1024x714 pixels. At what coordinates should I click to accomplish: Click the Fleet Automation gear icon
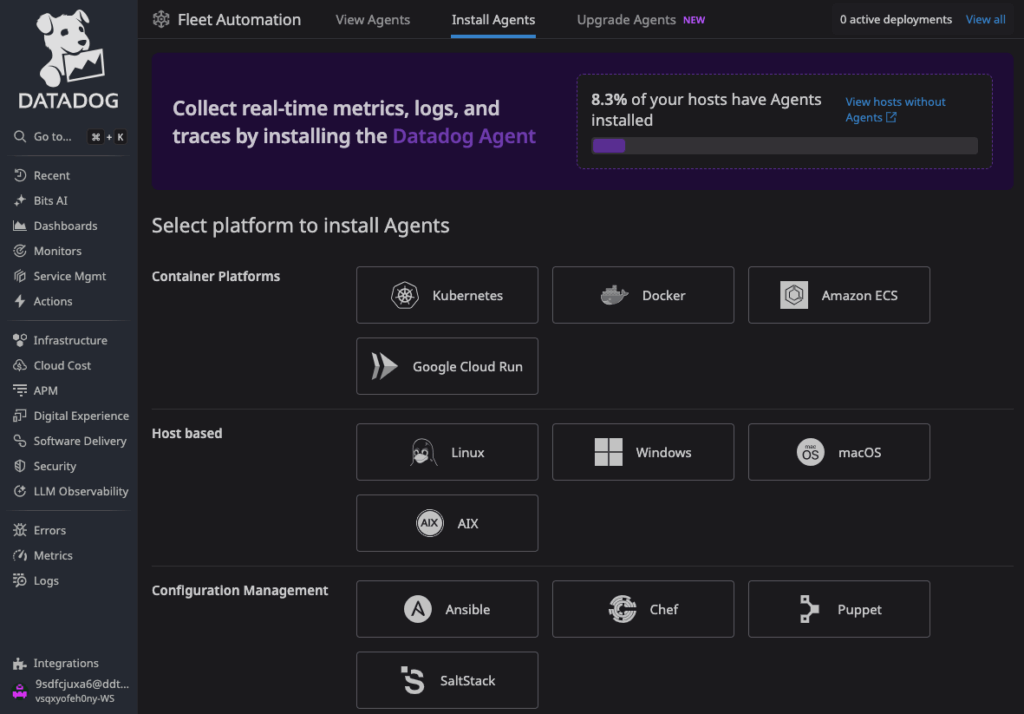tap(161, 19)
